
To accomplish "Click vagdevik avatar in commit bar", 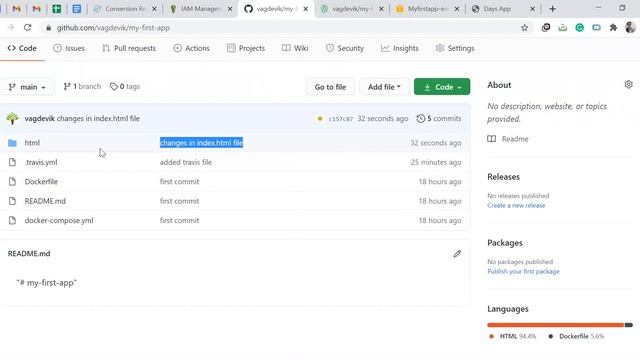I will (13, 118).
